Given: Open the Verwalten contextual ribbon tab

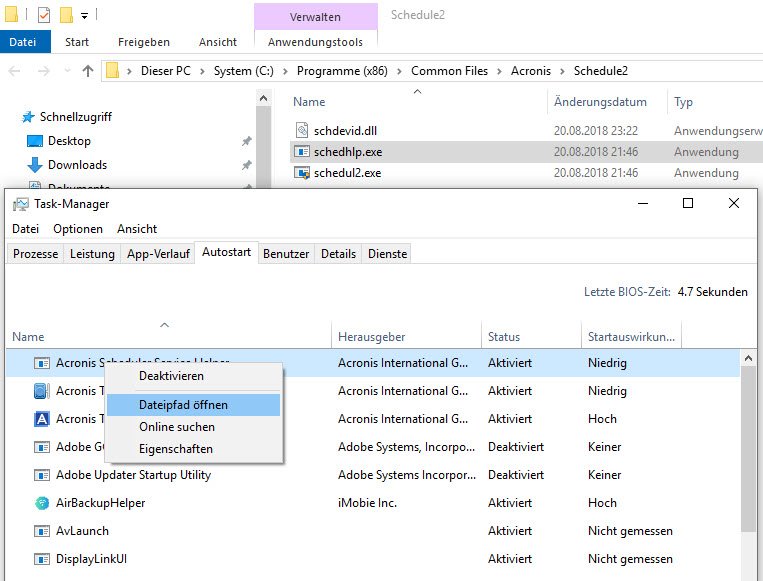Looking at the screenshot, I should 315,17.
